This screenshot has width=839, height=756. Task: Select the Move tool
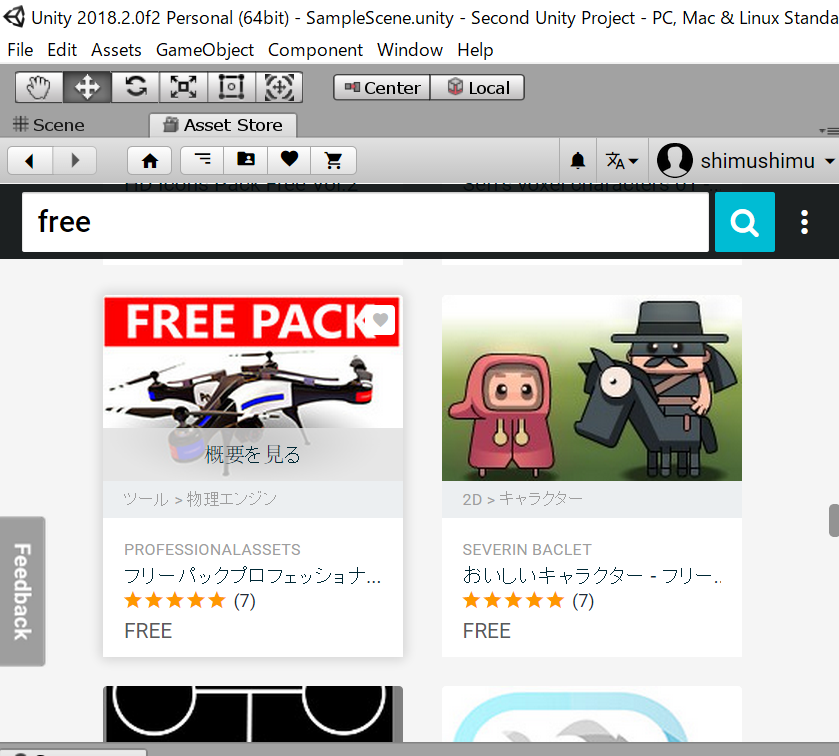tap(87, 88)
